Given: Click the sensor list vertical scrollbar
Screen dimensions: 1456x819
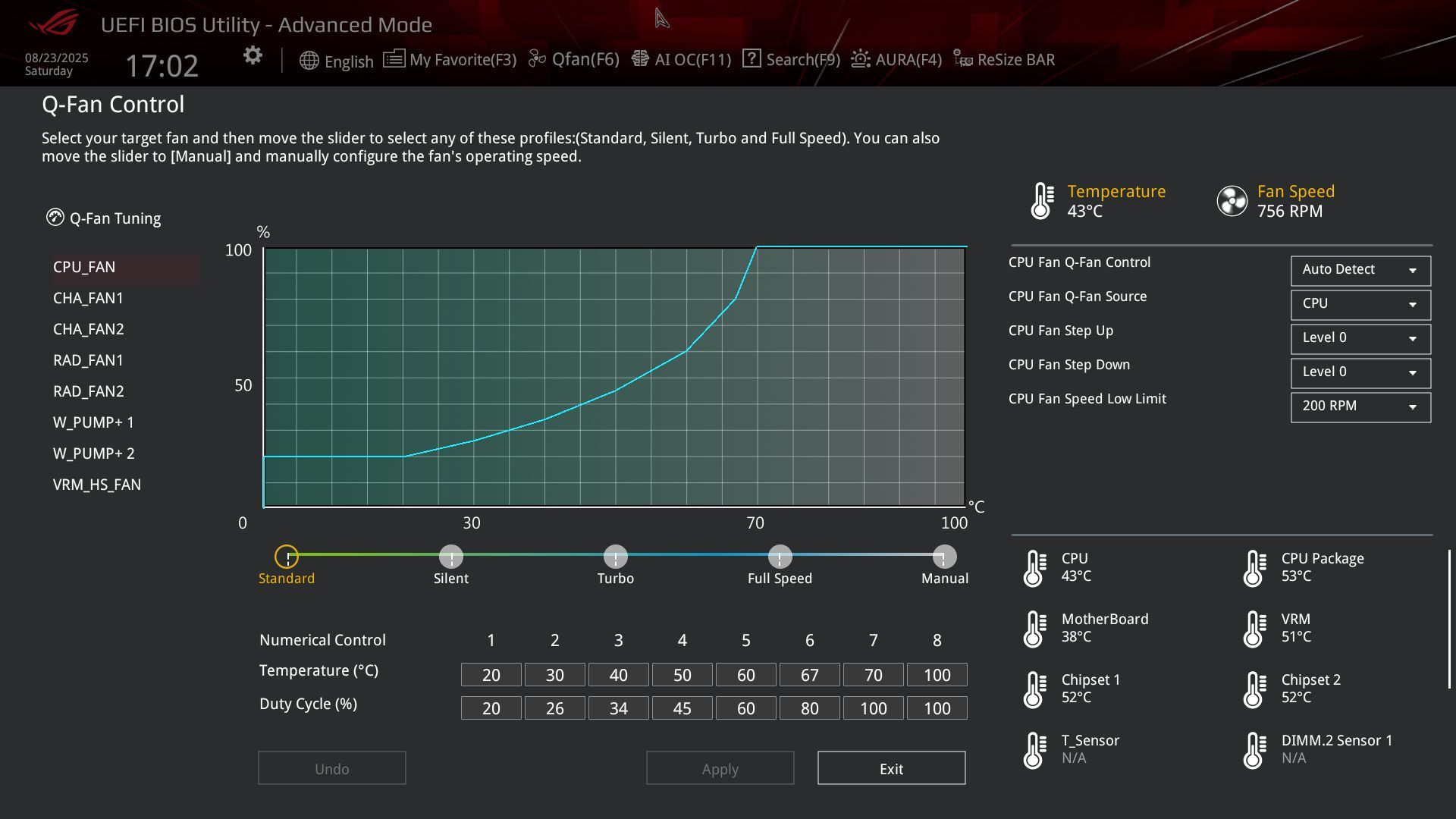Looking at the screenshot, I should pyautogui.click(x=1449, y=620).
